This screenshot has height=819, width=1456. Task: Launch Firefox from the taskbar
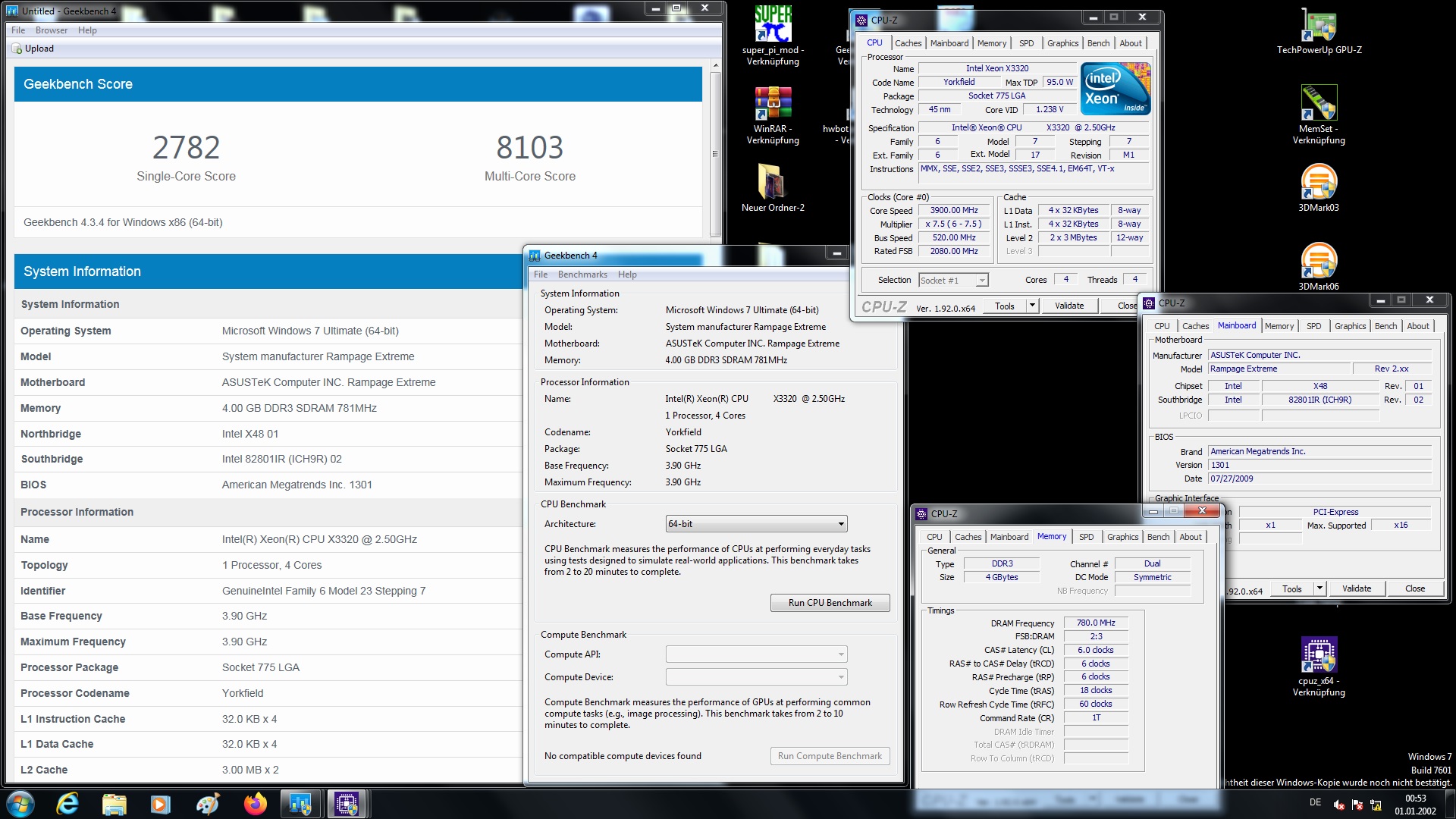(255, 804)
